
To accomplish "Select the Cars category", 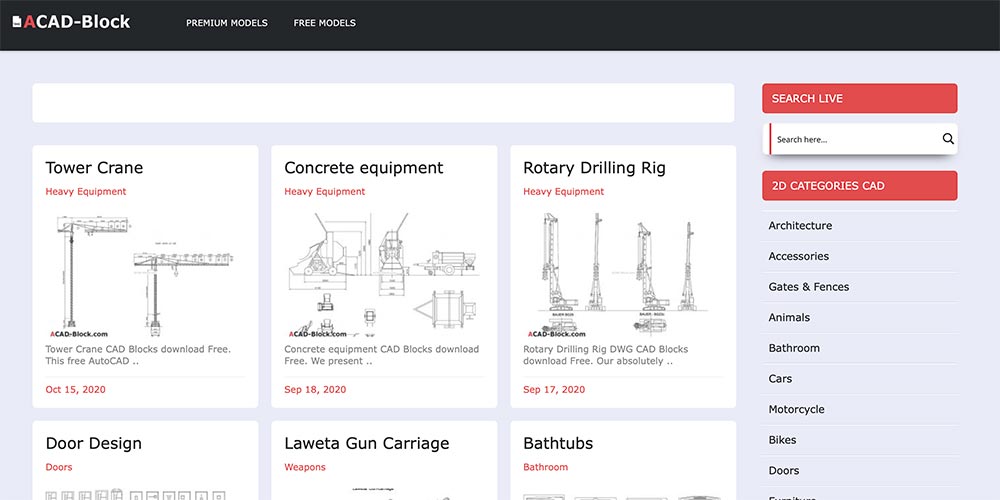I will tap(780, 379).
